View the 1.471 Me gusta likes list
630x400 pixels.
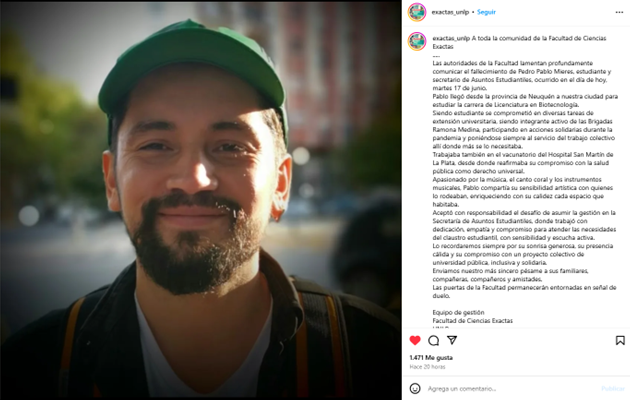[431, 357]
